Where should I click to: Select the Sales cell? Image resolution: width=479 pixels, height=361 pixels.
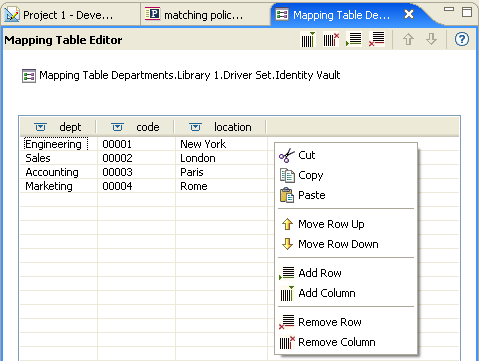click(x=59, y=158)
